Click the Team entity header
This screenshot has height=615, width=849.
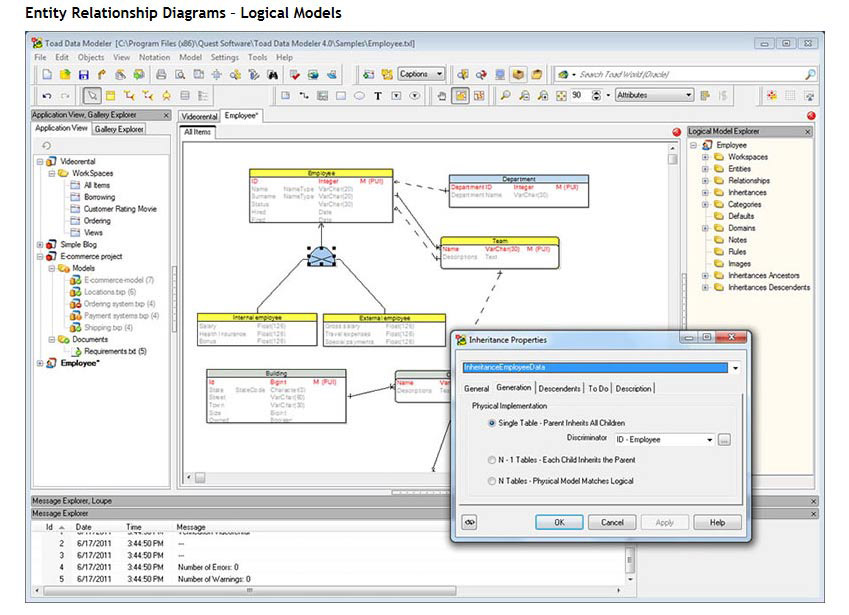[499, 240]
